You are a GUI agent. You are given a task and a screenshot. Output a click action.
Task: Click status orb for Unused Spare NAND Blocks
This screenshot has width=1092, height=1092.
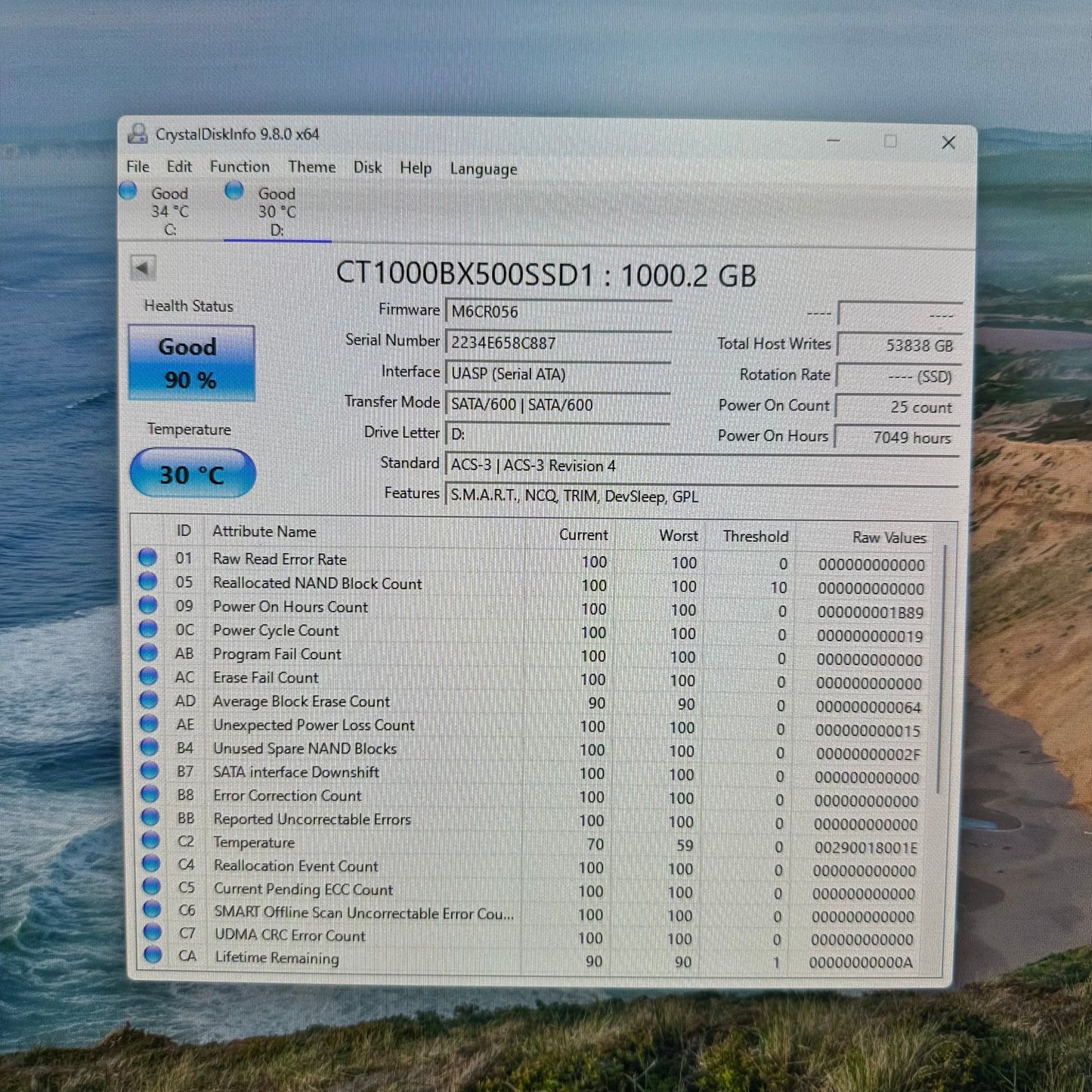[150, 747]
